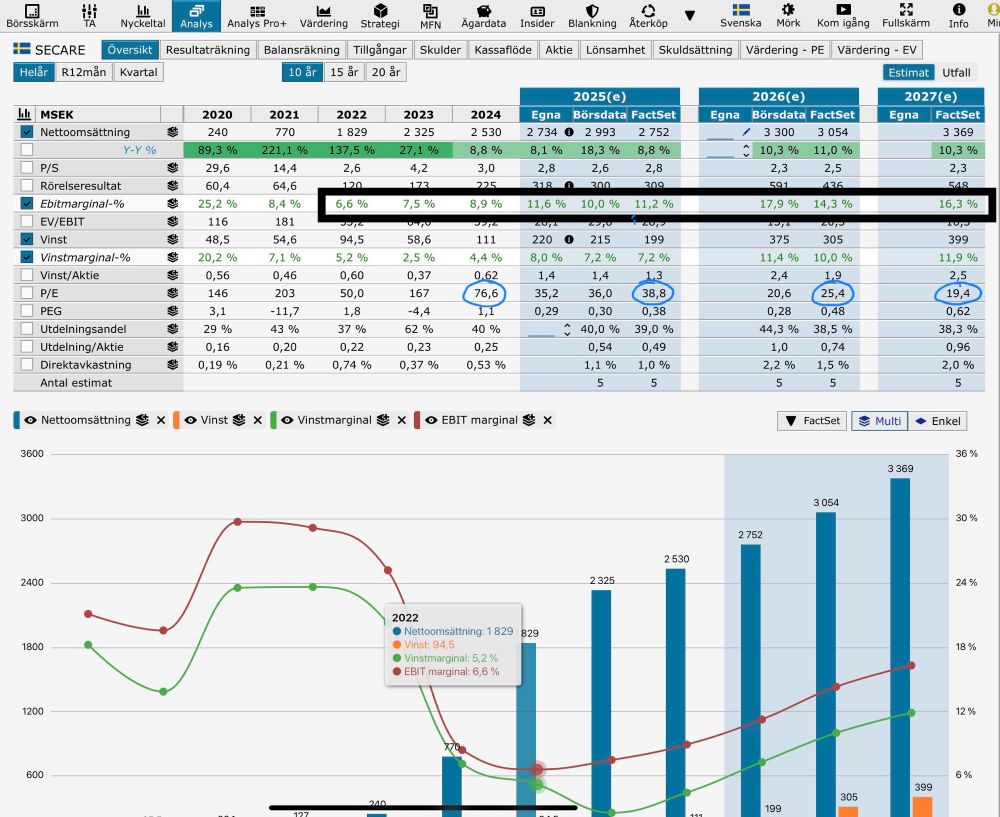Check the P/E row checkbox
The height and width of the screenshot is (817, 1000).
26,293
